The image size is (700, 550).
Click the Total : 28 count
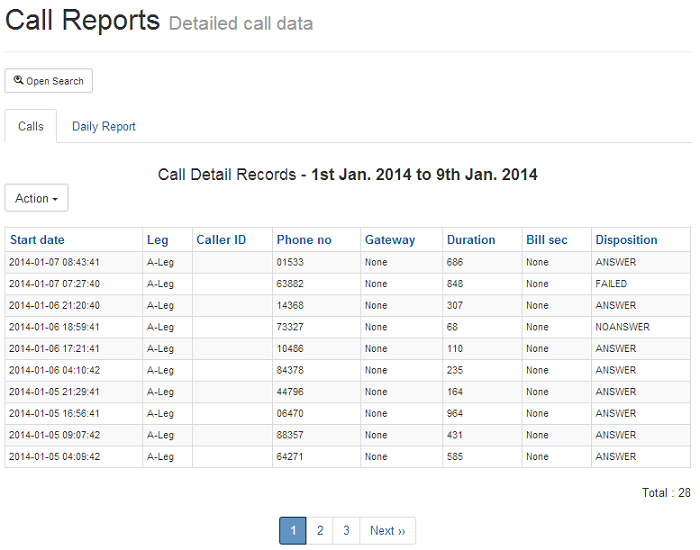666,493
